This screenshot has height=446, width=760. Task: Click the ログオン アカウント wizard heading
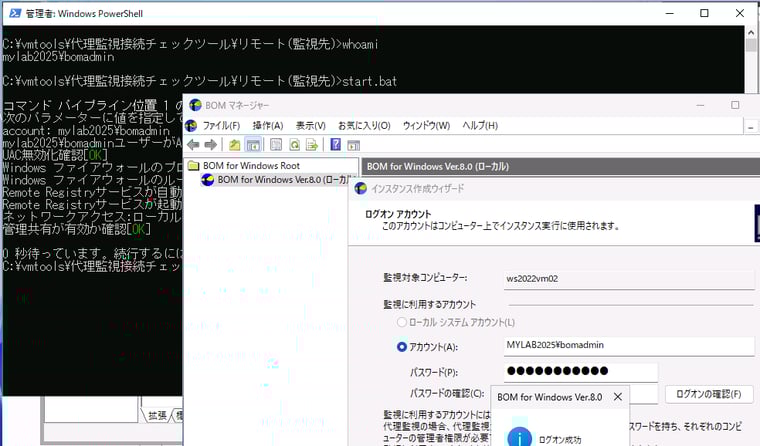pos(398,214)
